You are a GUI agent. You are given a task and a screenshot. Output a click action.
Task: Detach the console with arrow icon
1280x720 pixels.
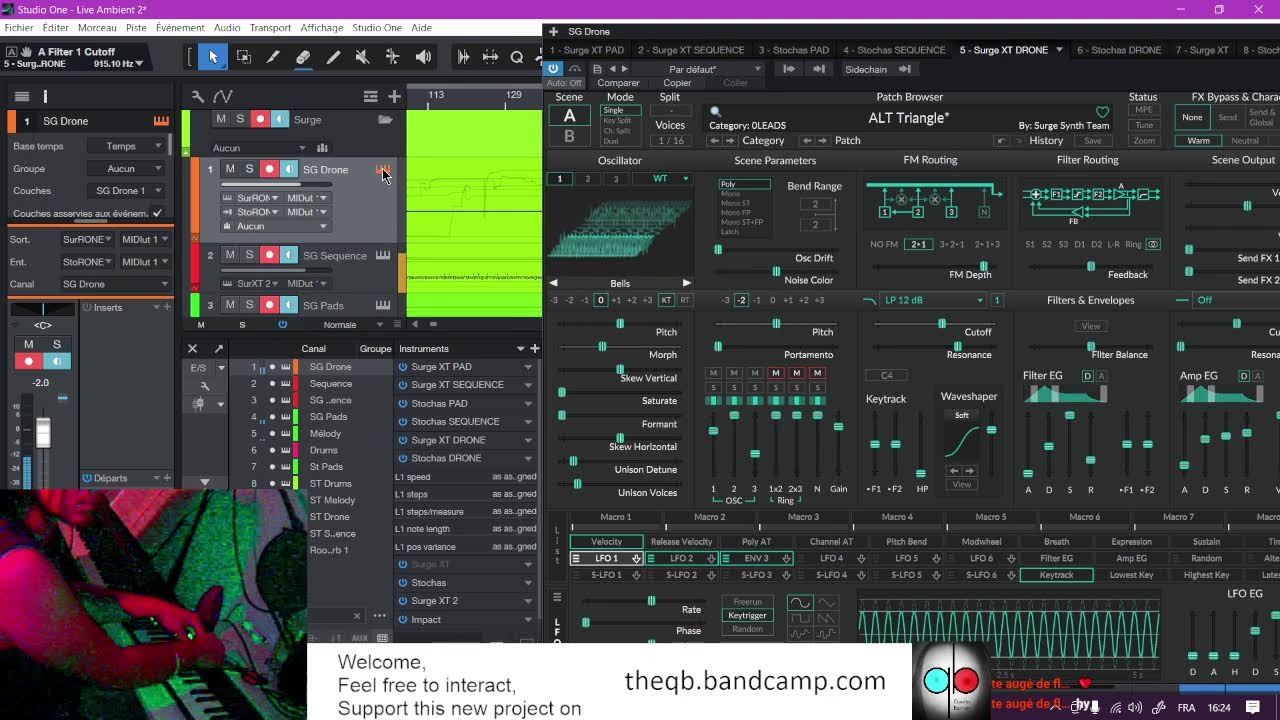pos(219,348)
